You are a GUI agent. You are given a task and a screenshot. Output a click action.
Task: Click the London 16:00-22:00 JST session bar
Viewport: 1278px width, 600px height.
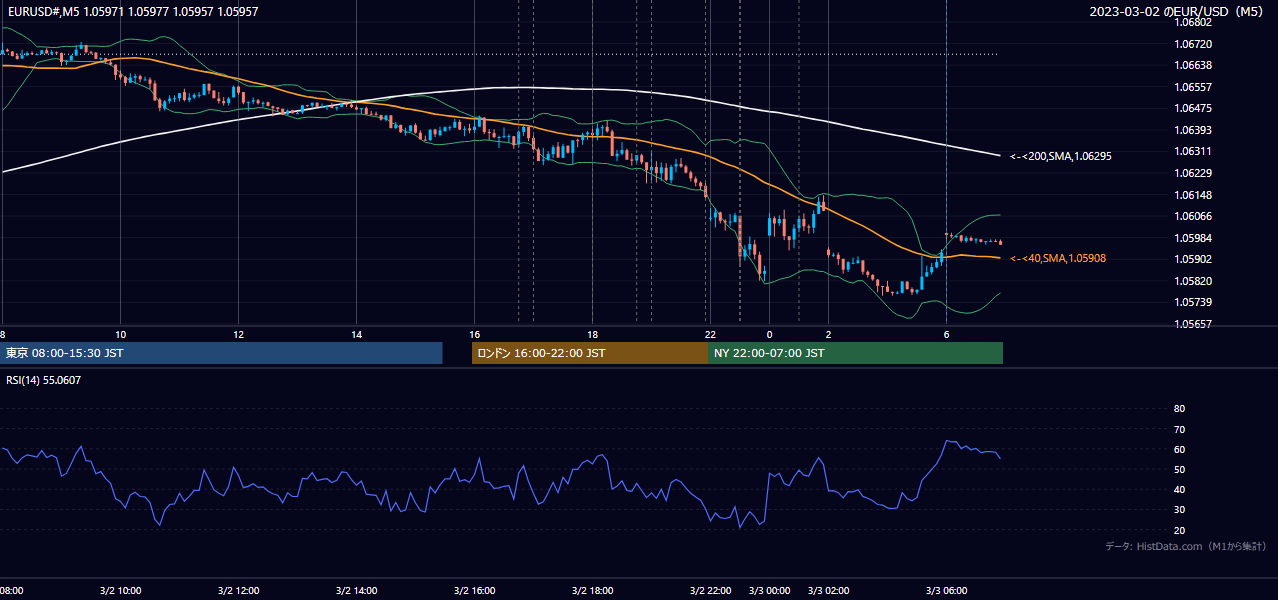pyautogui.click(x=590, y=353)
